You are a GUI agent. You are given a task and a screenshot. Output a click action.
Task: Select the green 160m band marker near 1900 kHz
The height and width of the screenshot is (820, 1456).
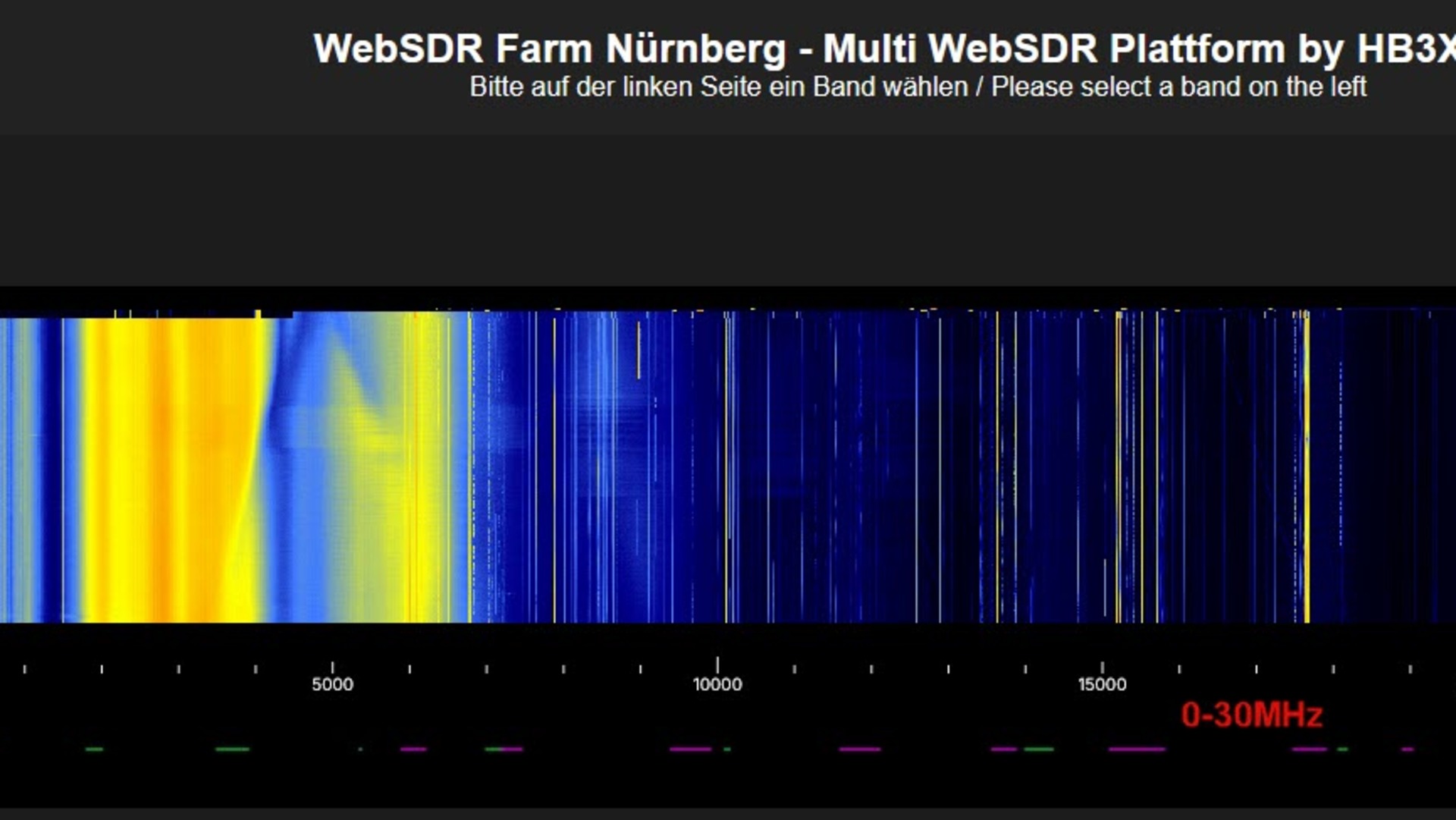94,749
